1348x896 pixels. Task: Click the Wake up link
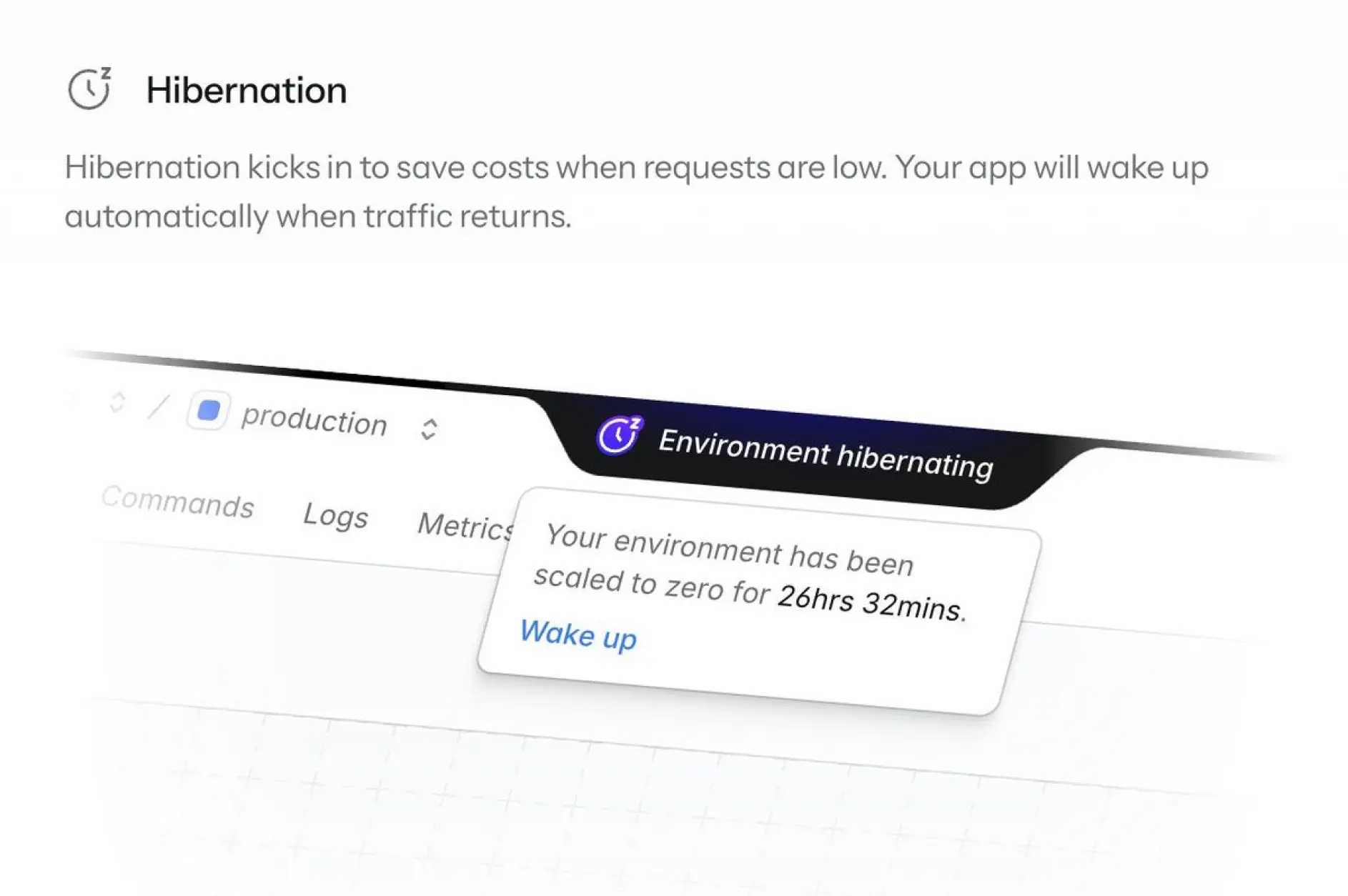(578, 634)
